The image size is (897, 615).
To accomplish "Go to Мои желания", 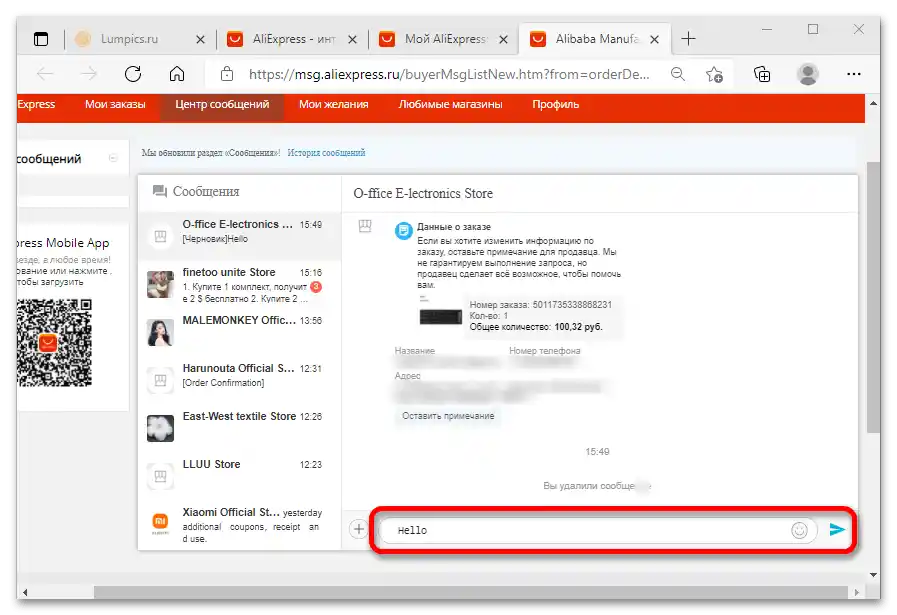I will click(334, 105).
